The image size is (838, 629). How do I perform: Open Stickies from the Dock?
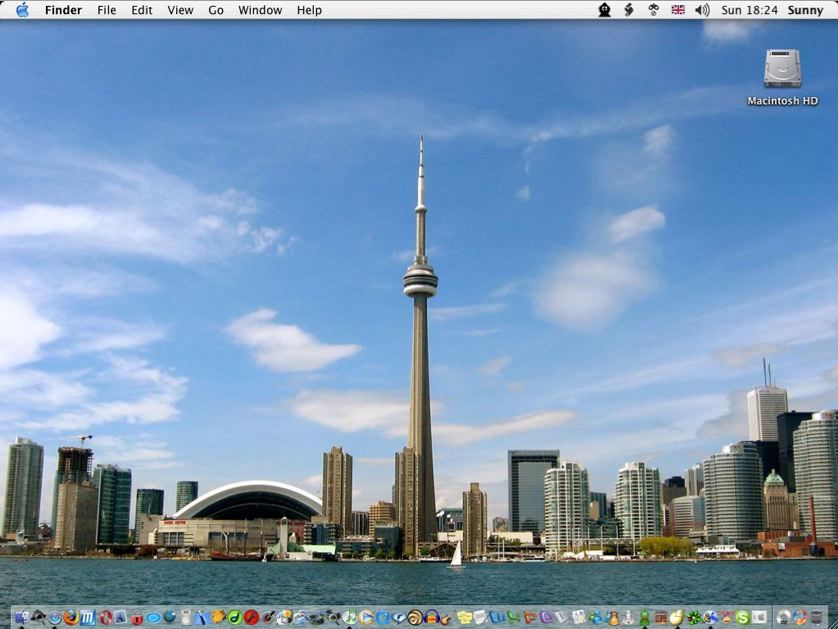coord(464,618)
